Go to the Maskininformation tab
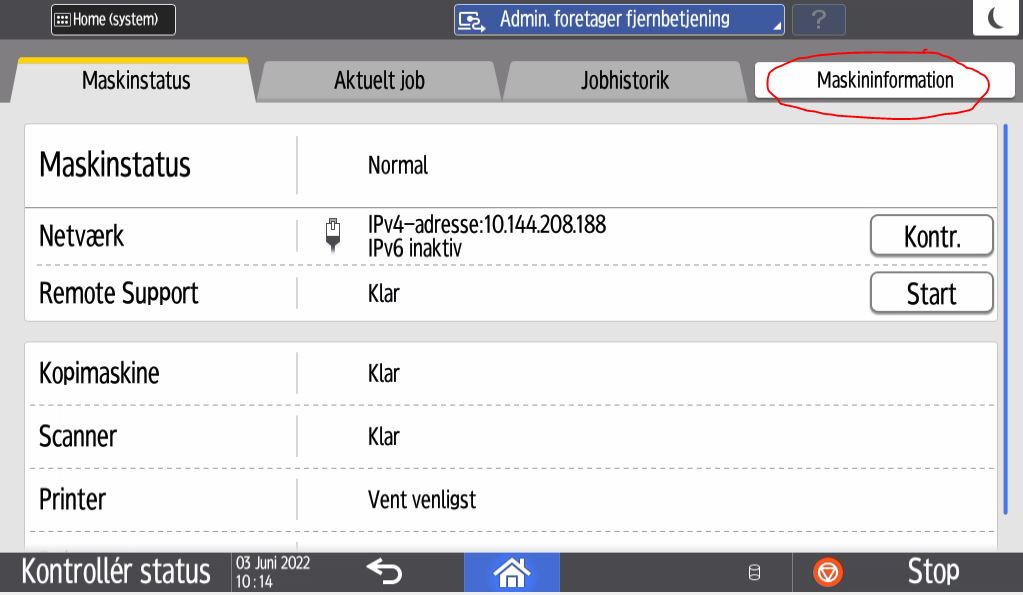This screenshot has height=595, width=1023. [884, 81]
